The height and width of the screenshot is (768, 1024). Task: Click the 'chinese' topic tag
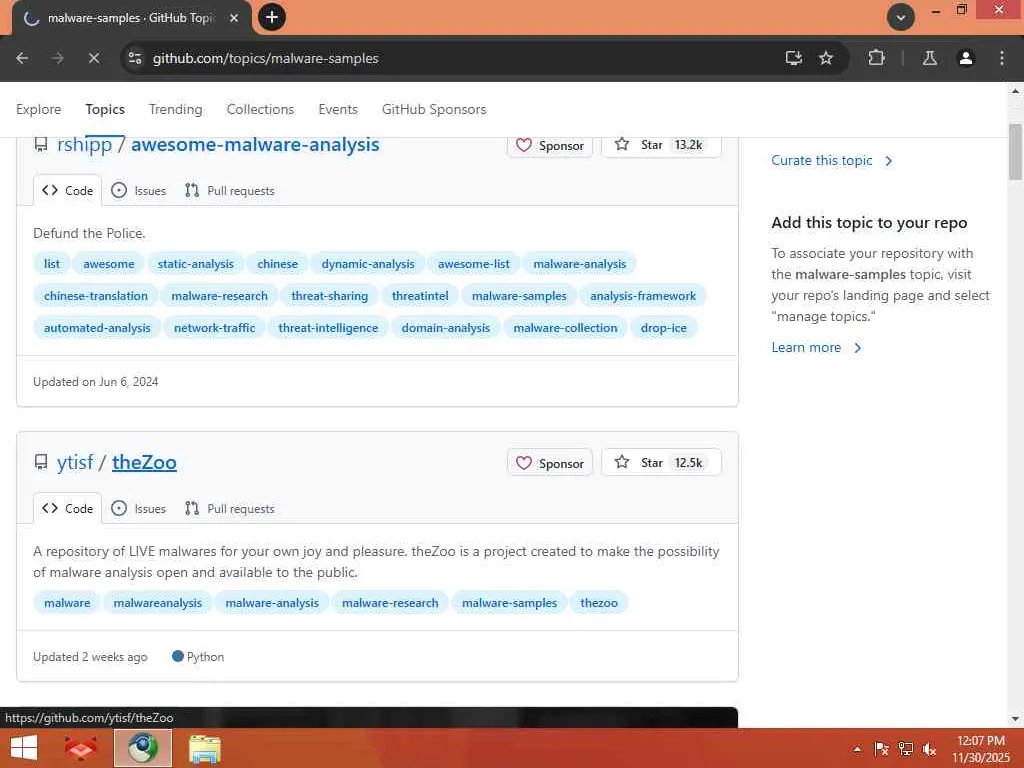coord(278,264)
